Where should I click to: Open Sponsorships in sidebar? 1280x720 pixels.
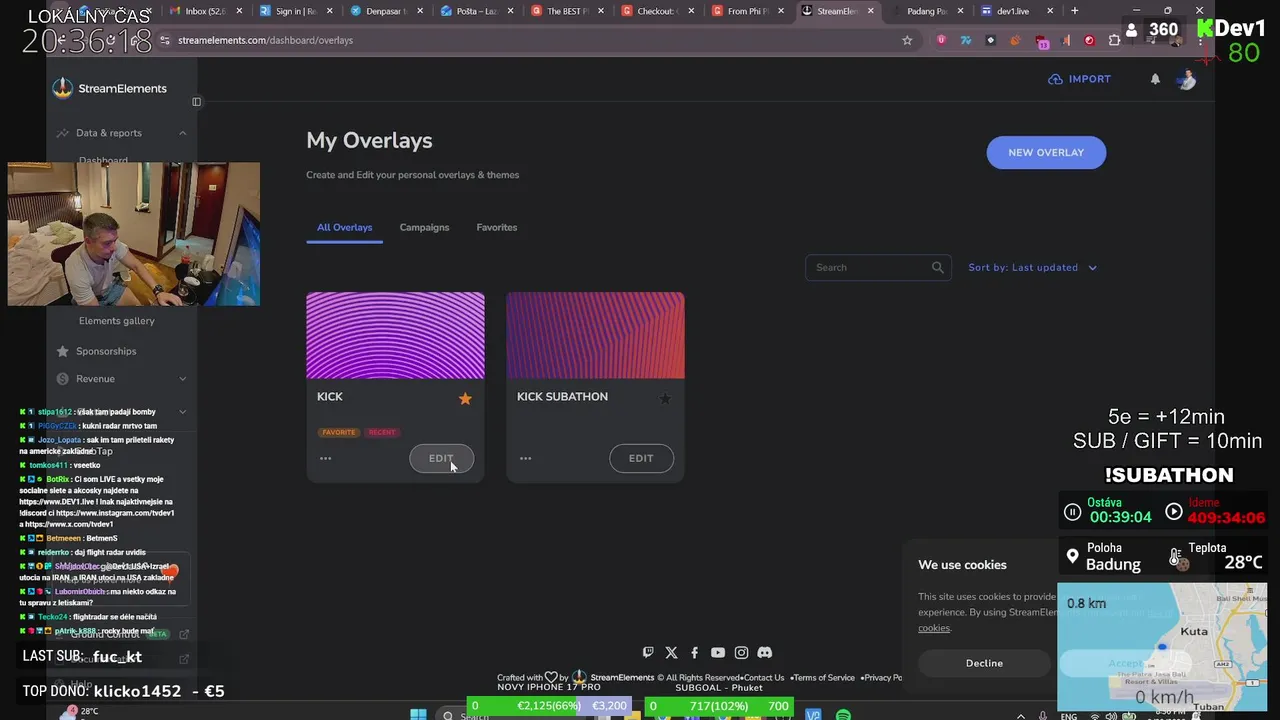(x=106, y=351)
